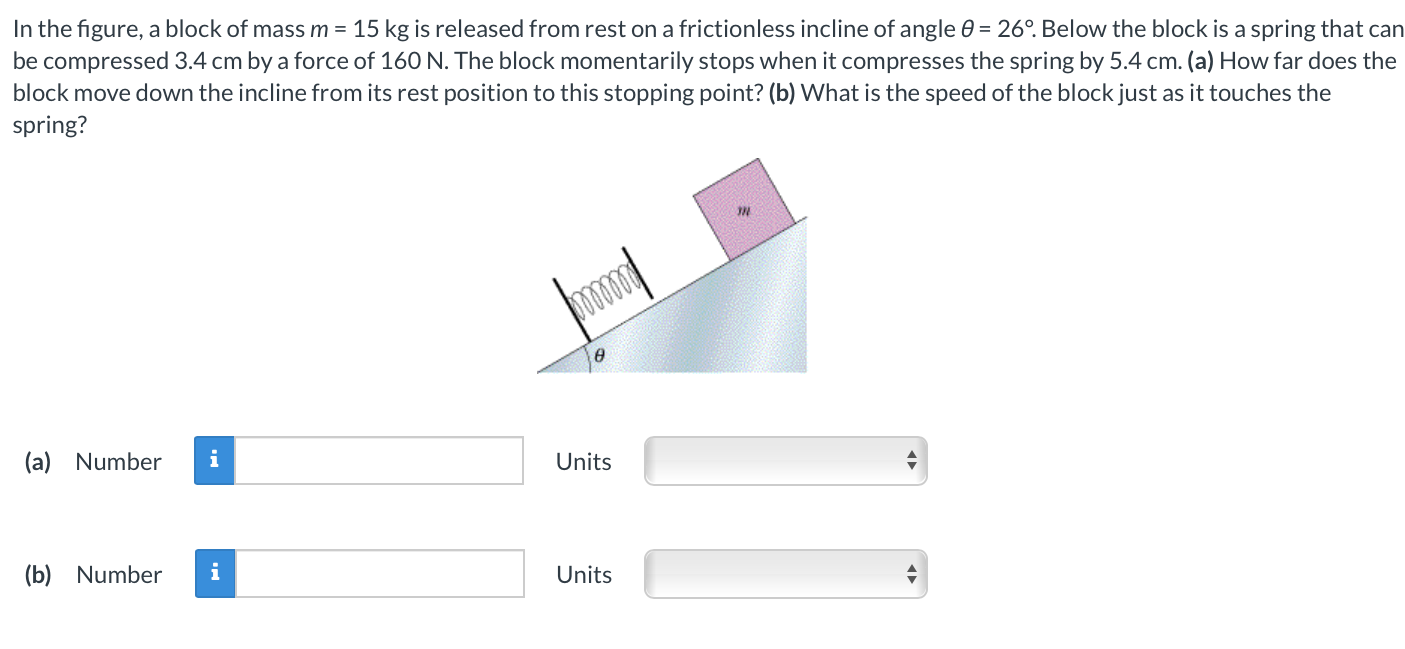The image size is (1405, 649).
Task: Click the pink block labeled m in the figure
Action: coord(745,210)
